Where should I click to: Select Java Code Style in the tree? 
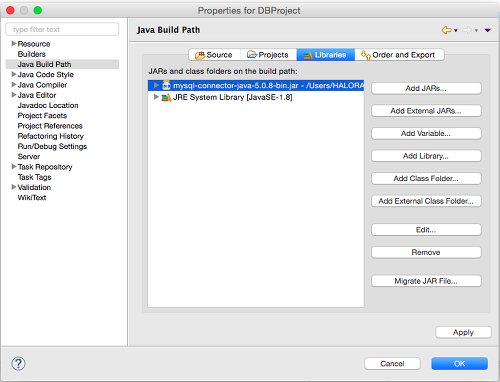(x=46, y=74)
